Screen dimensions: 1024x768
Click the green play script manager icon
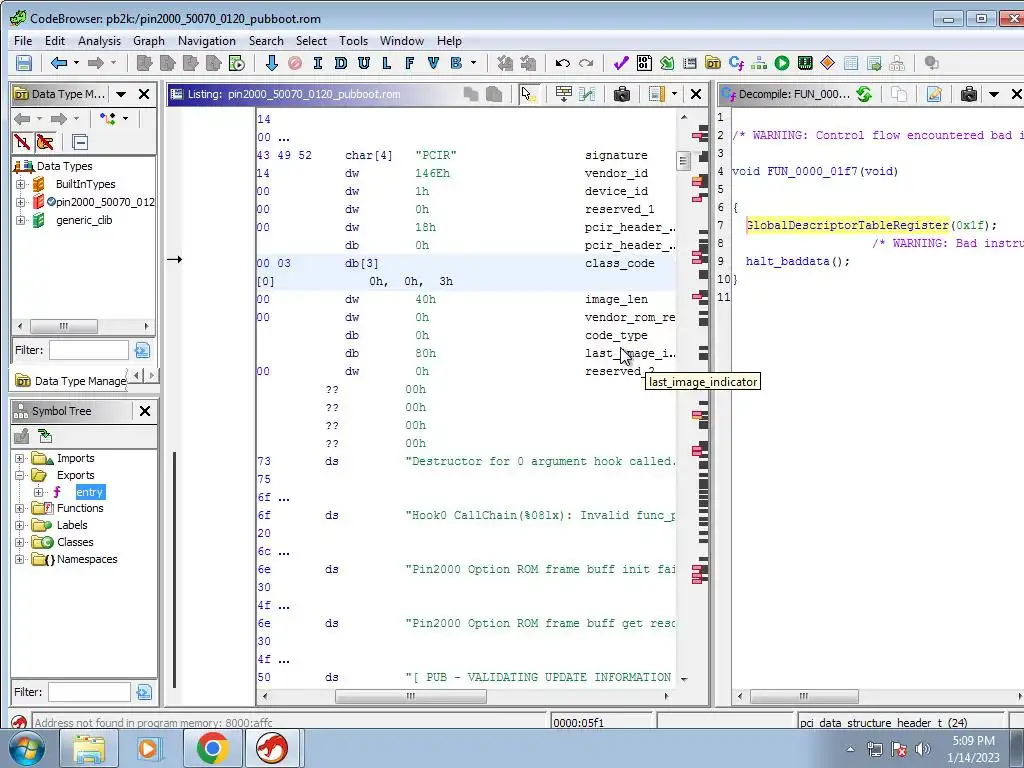782,63
